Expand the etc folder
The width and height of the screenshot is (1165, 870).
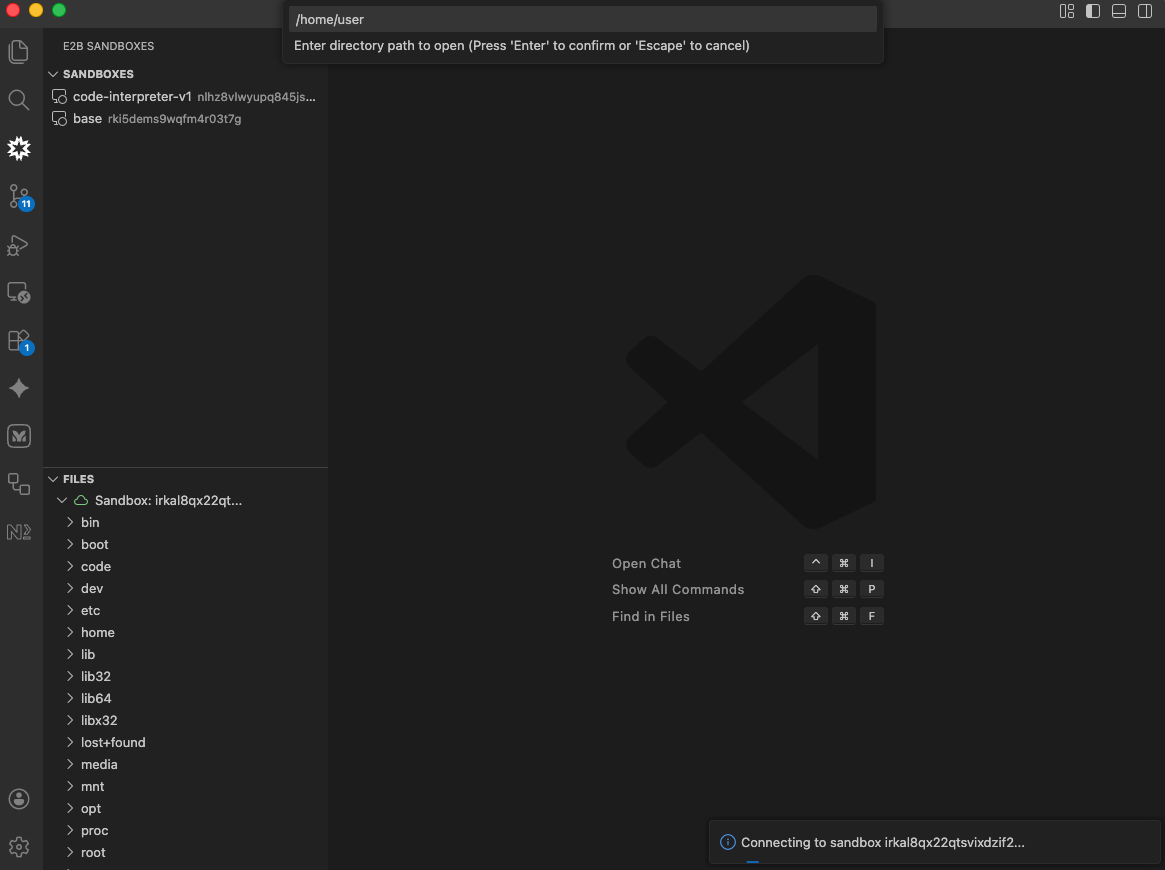[70, 610]
